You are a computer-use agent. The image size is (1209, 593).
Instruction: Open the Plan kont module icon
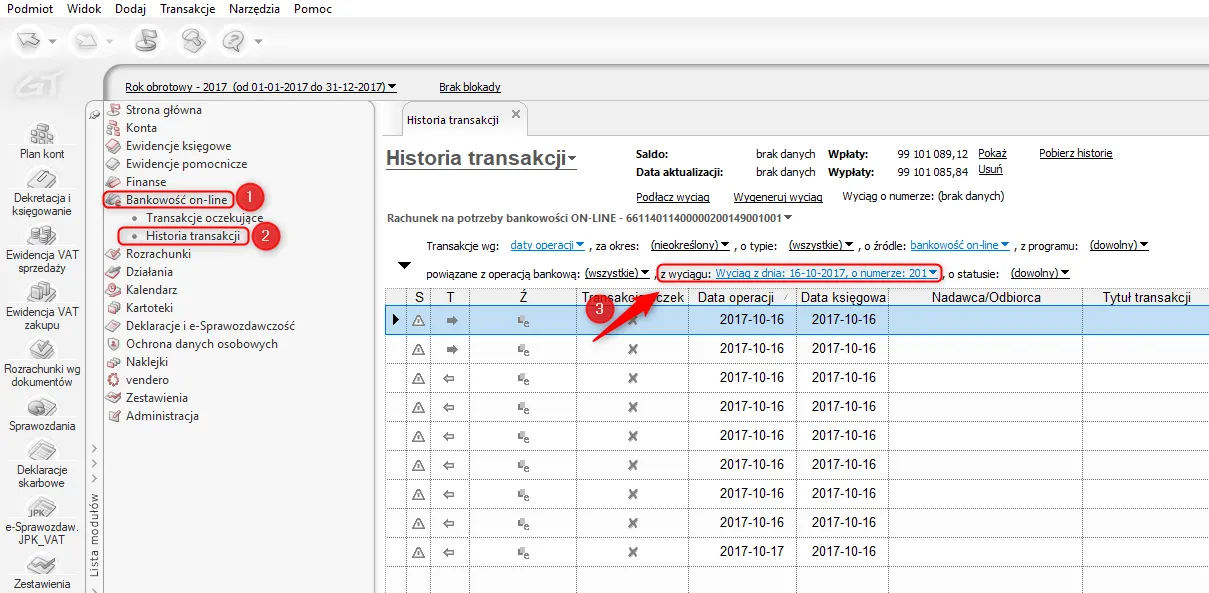tap(41, 135)
